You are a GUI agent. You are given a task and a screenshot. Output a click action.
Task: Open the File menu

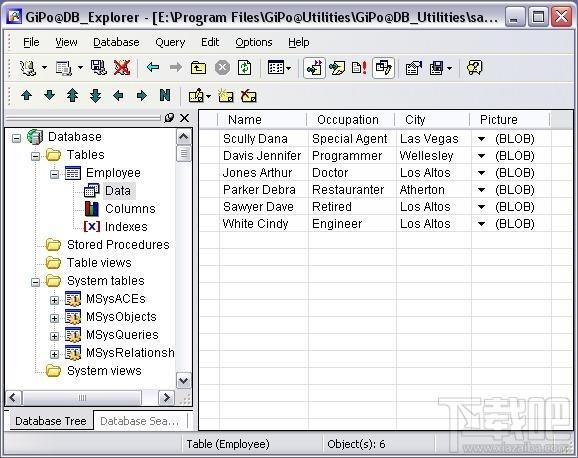click(31, 42)
